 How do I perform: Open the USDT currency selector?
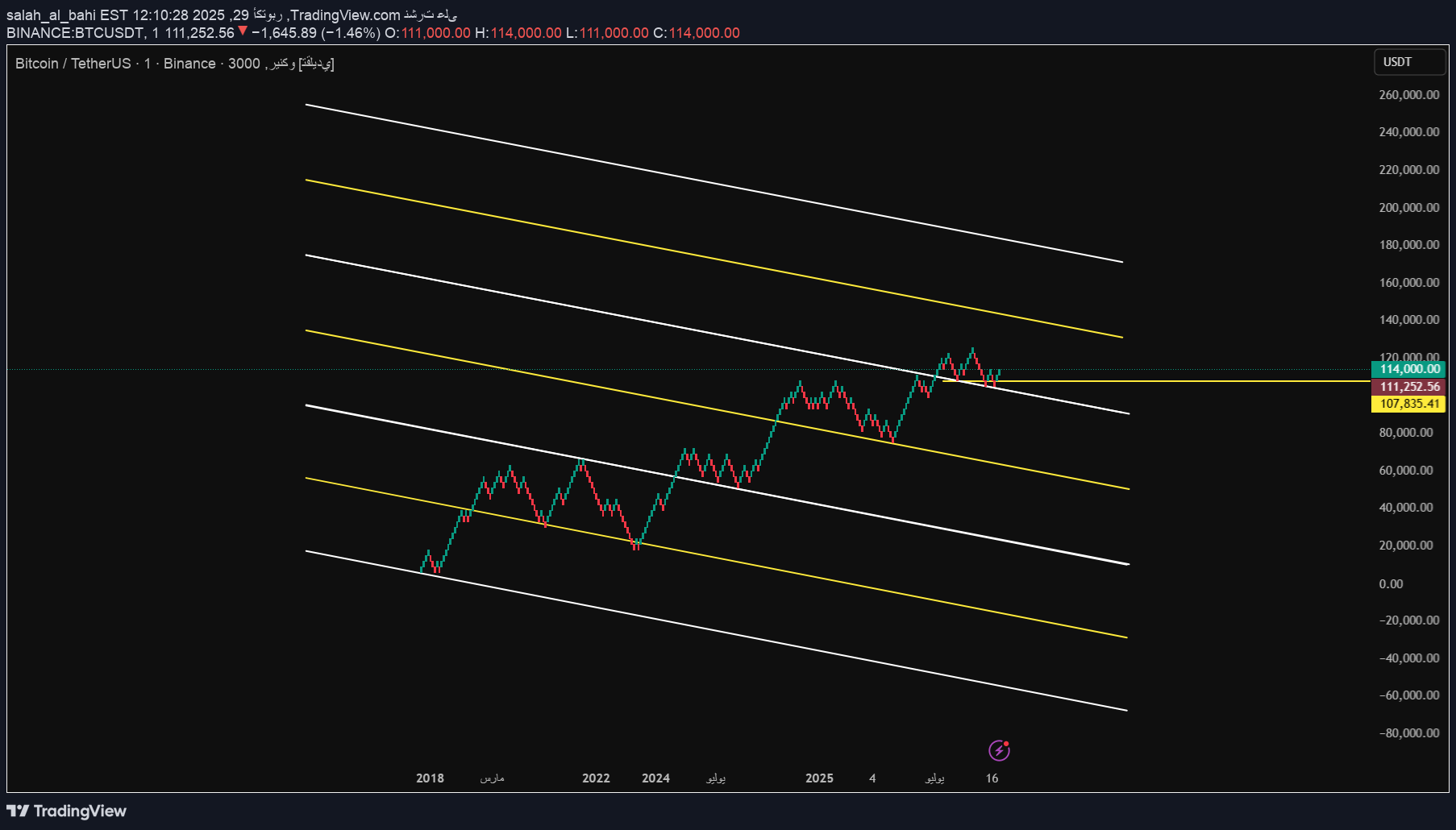coord(1408,62)
